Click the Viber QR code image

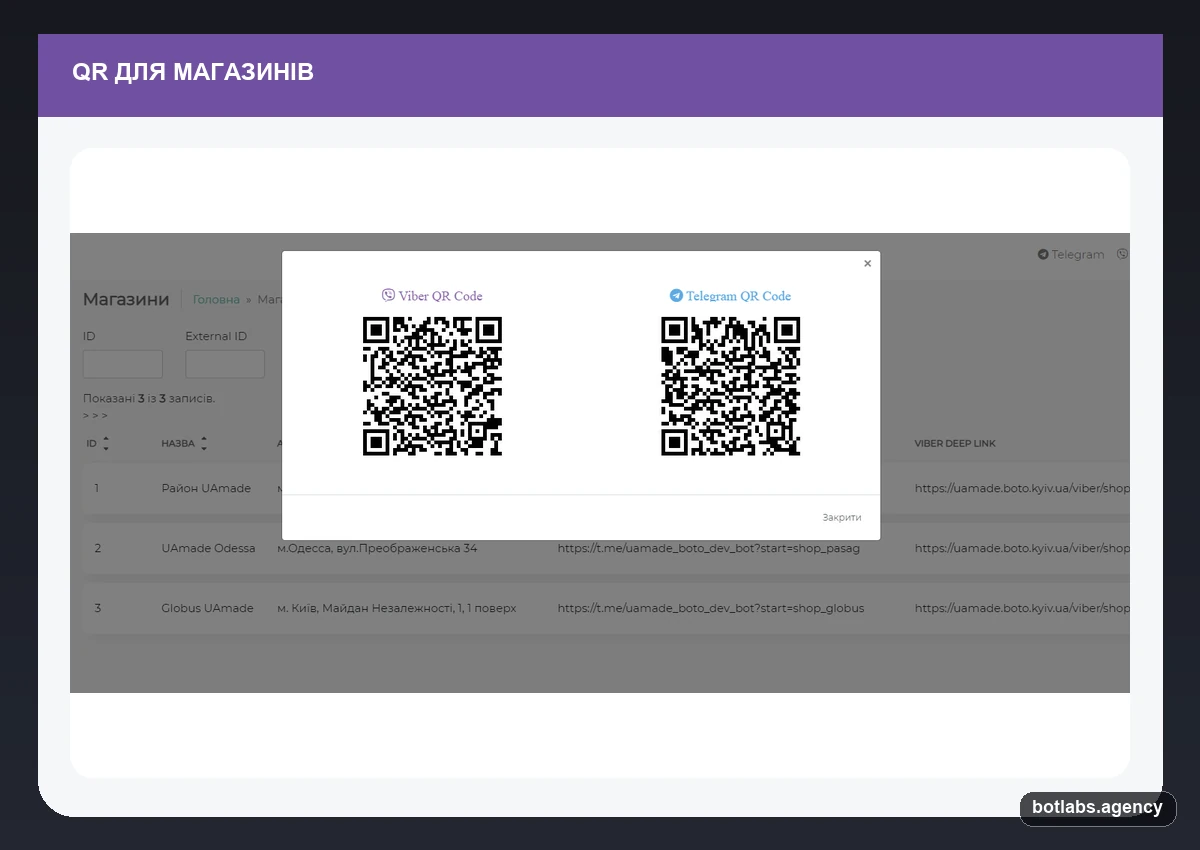coord(432,386)
